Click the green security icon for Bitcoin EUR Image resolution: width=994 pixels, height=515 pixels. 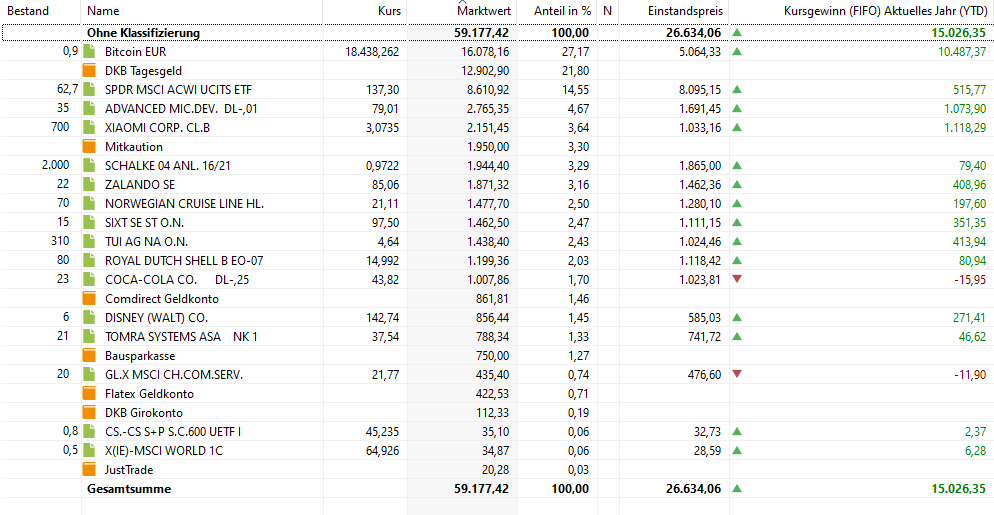89,51
